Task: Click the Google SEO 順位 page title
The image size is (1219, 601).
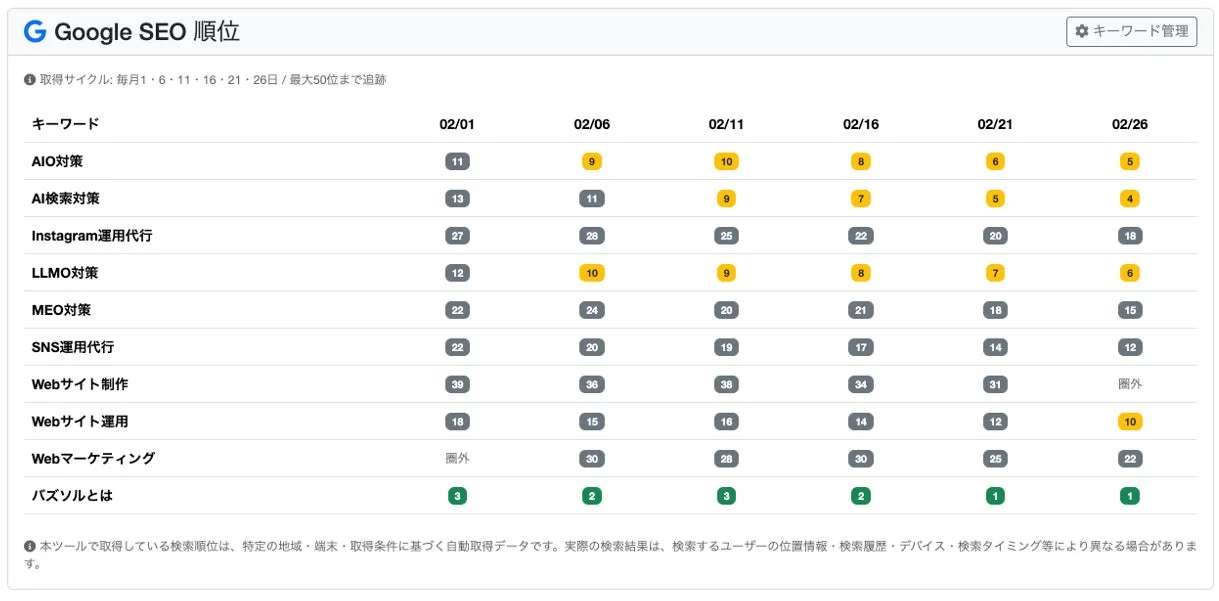Action: (148, 32)
